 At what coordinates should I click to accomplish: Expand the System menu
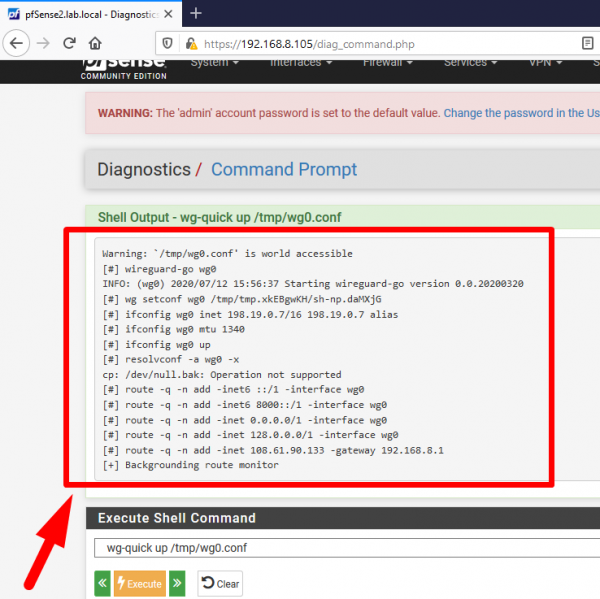coord(214,63)
